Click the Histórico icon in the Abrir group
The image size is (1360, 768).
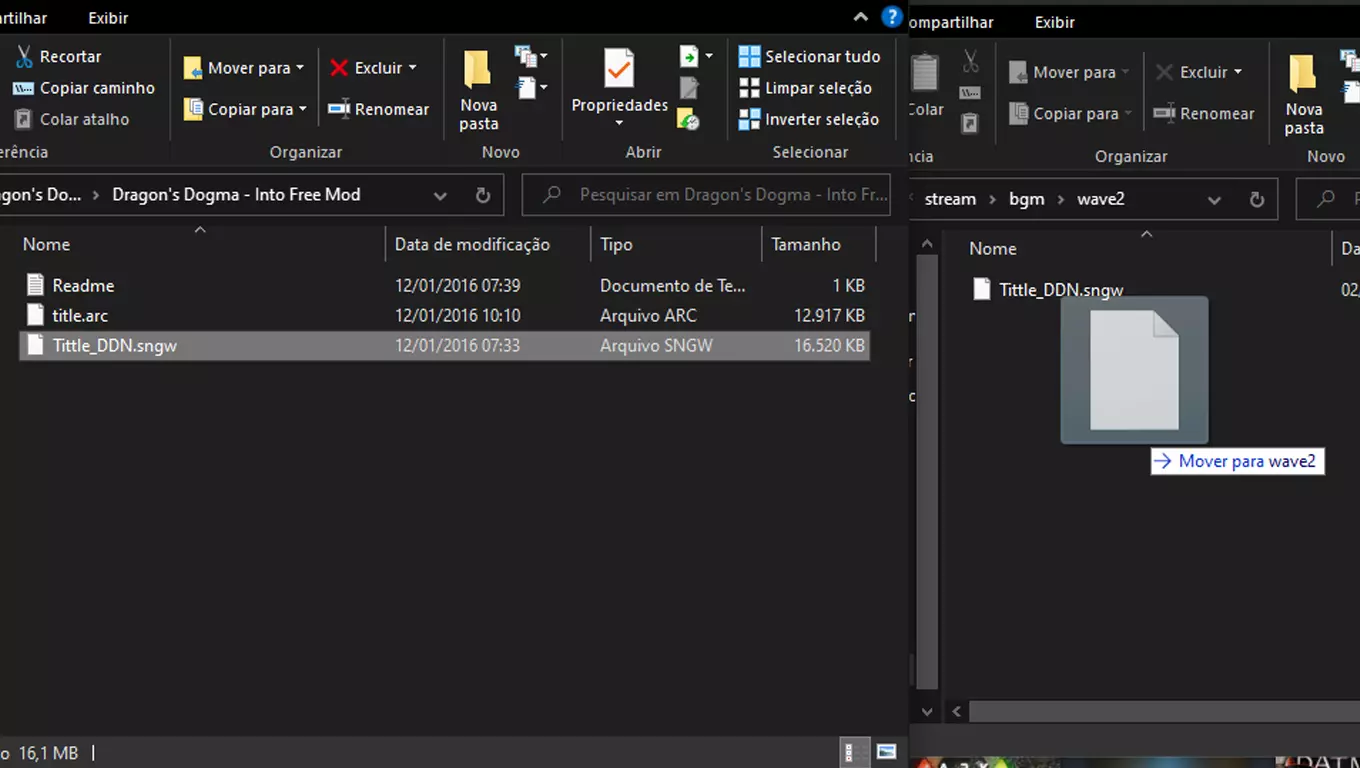click(x=689, y=120)
